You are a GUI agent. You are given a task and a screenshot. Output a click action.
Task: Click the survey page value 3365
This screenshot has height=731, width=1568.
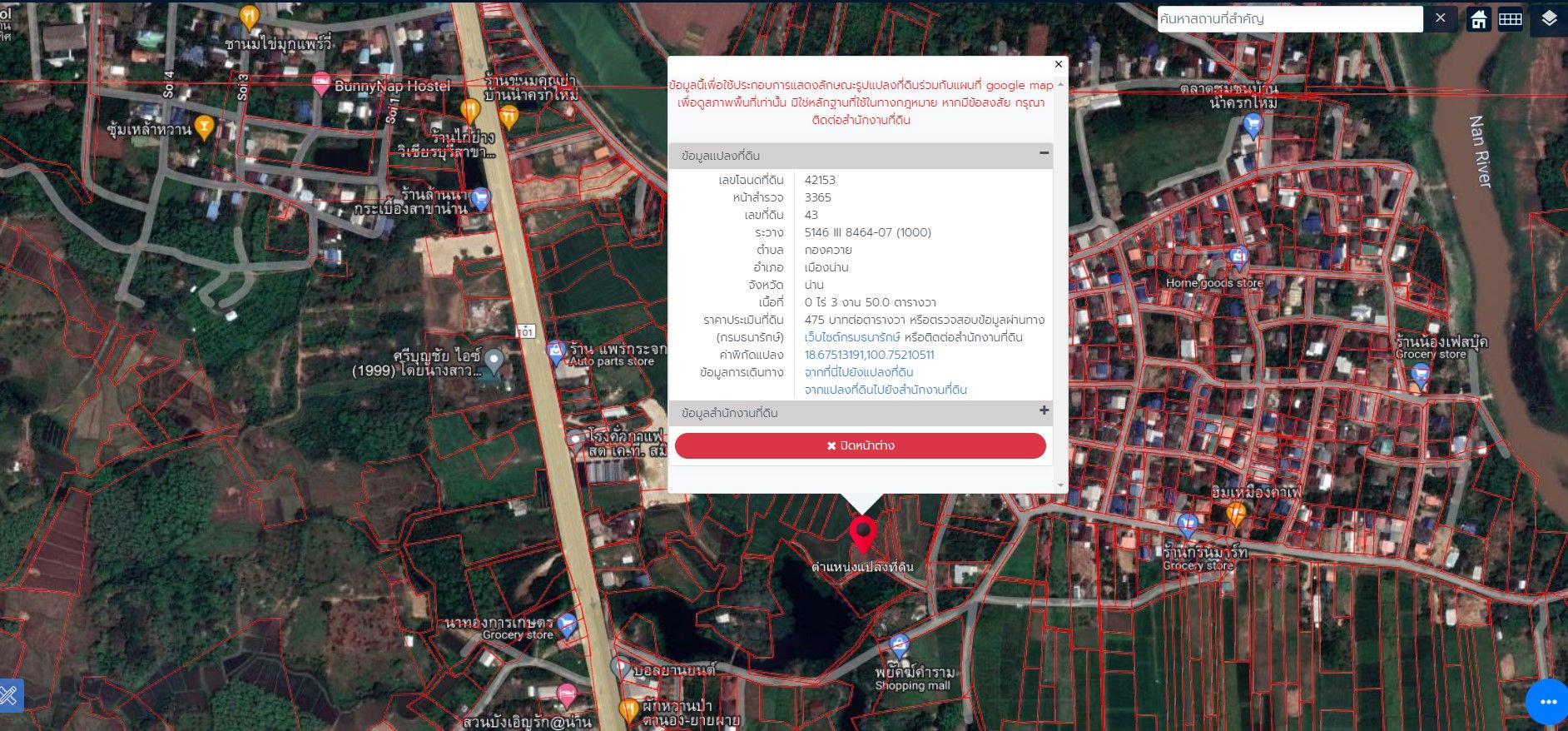[x=818, y=197]
